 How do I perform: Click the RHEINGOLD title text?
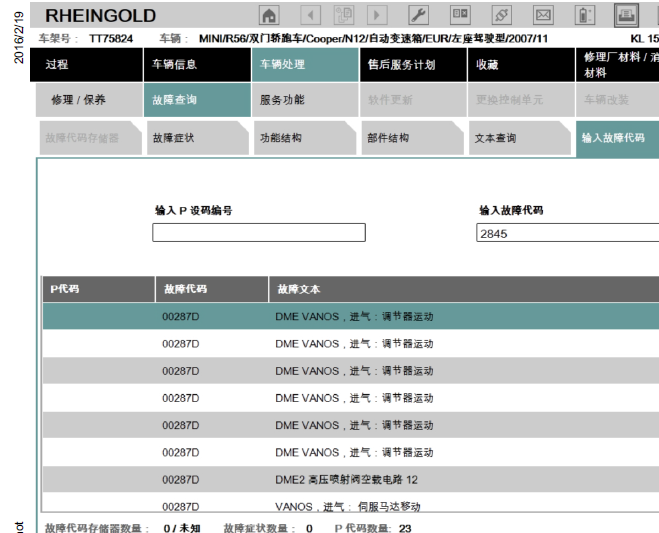(100, 16)
